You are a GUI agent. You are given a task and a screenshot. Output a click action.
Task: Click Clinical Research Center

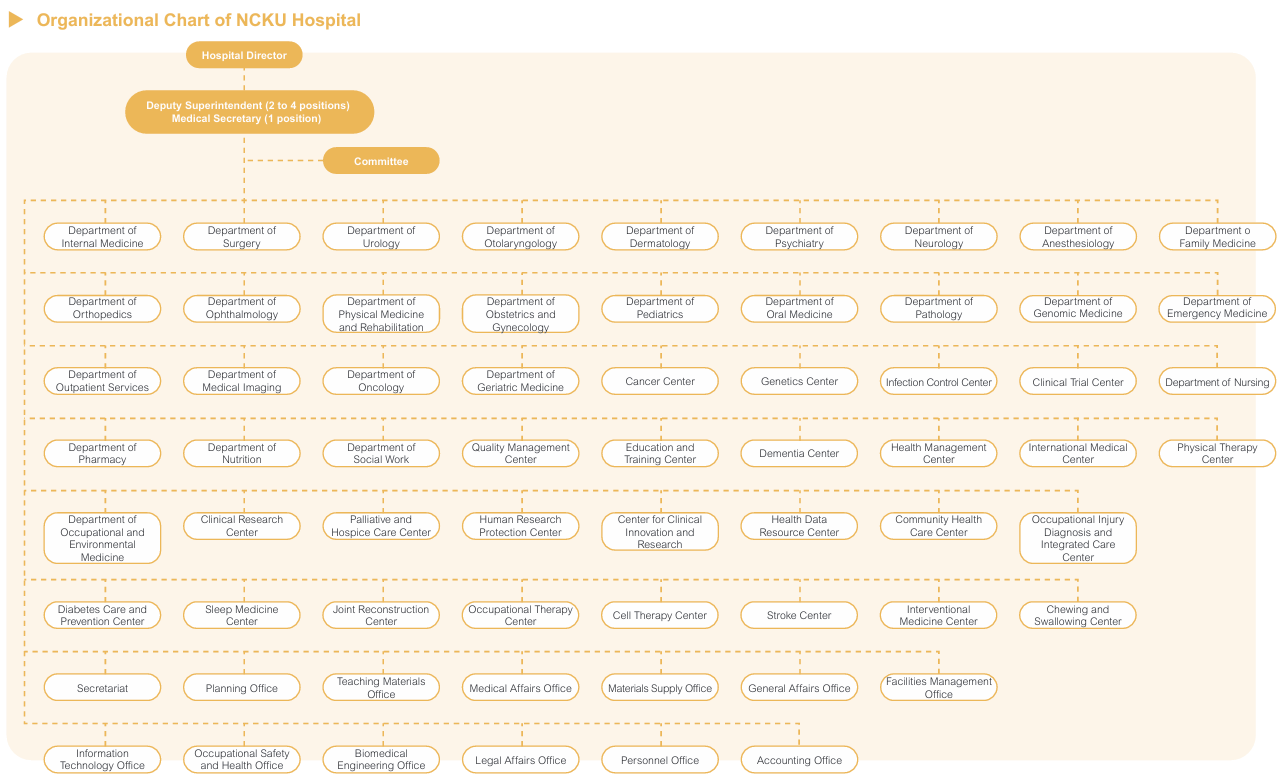(242, 526)
